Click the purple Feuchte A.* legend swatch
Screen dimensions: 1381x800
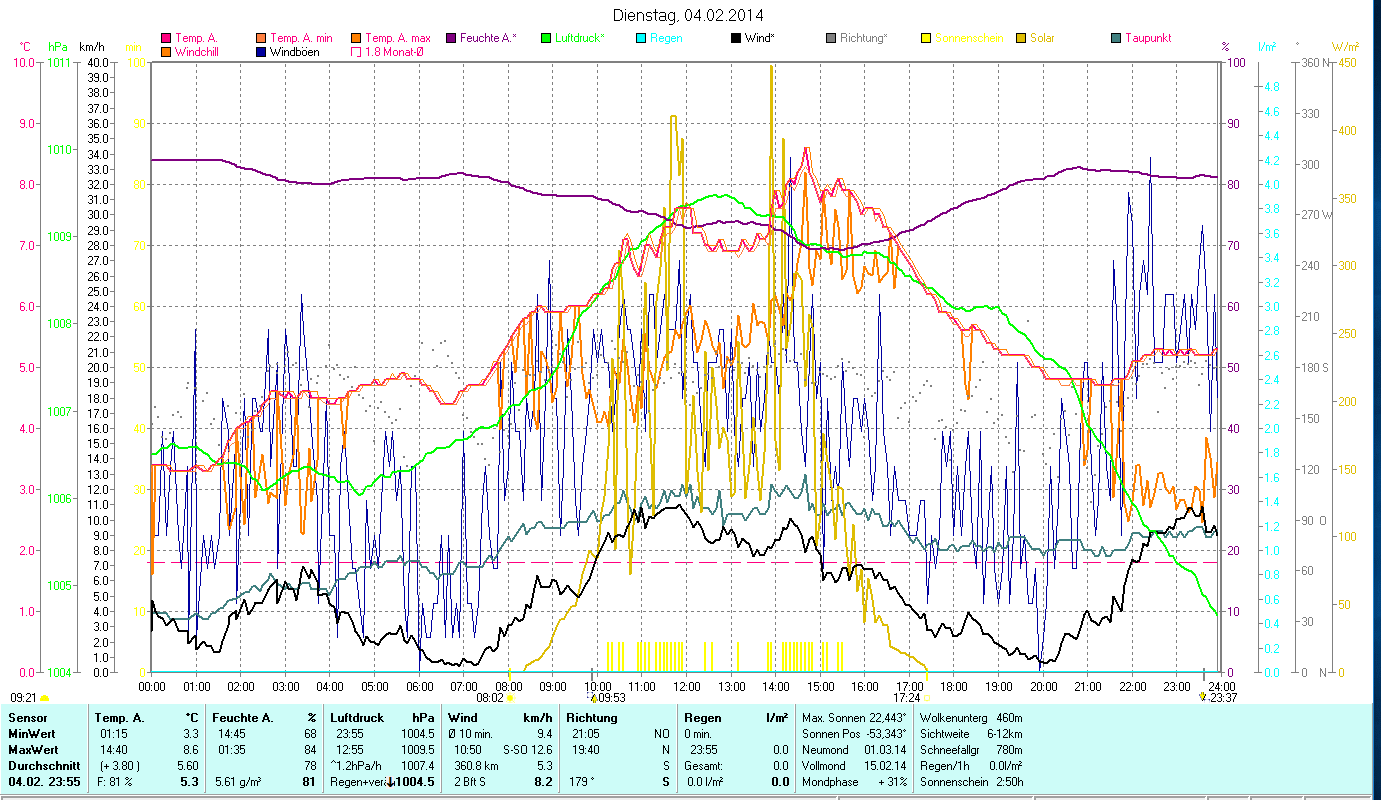[450, 38]
